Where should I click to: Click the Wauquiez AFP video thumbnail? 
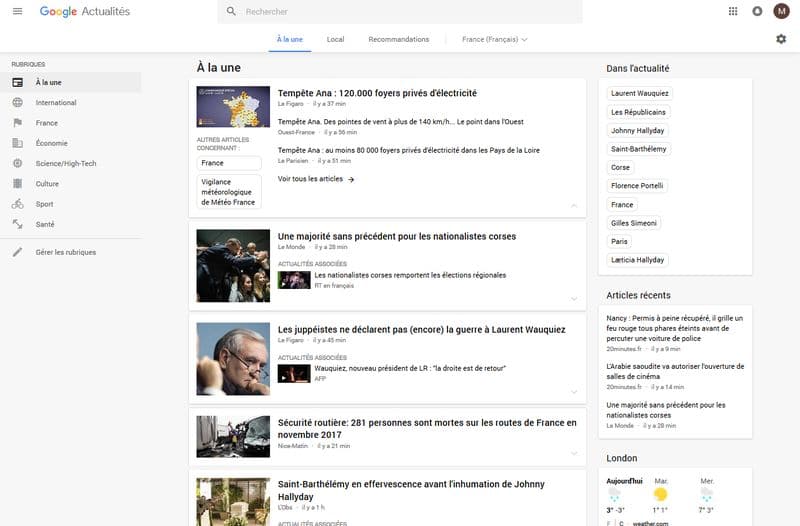pos(294,373)
